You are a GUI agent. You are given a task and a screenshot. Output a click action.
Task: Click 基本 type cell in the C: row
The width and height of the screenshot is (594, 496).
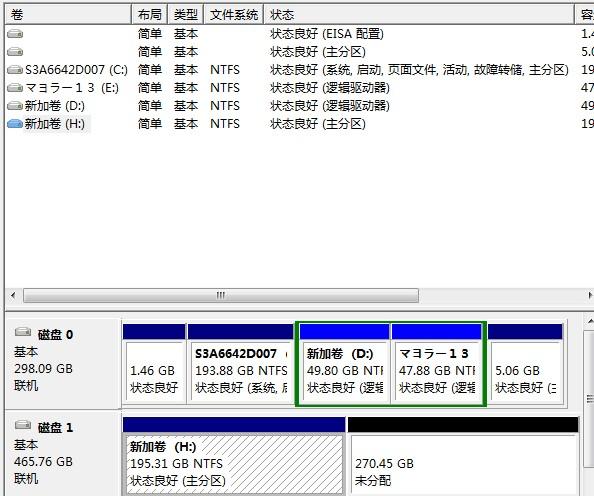186,70
